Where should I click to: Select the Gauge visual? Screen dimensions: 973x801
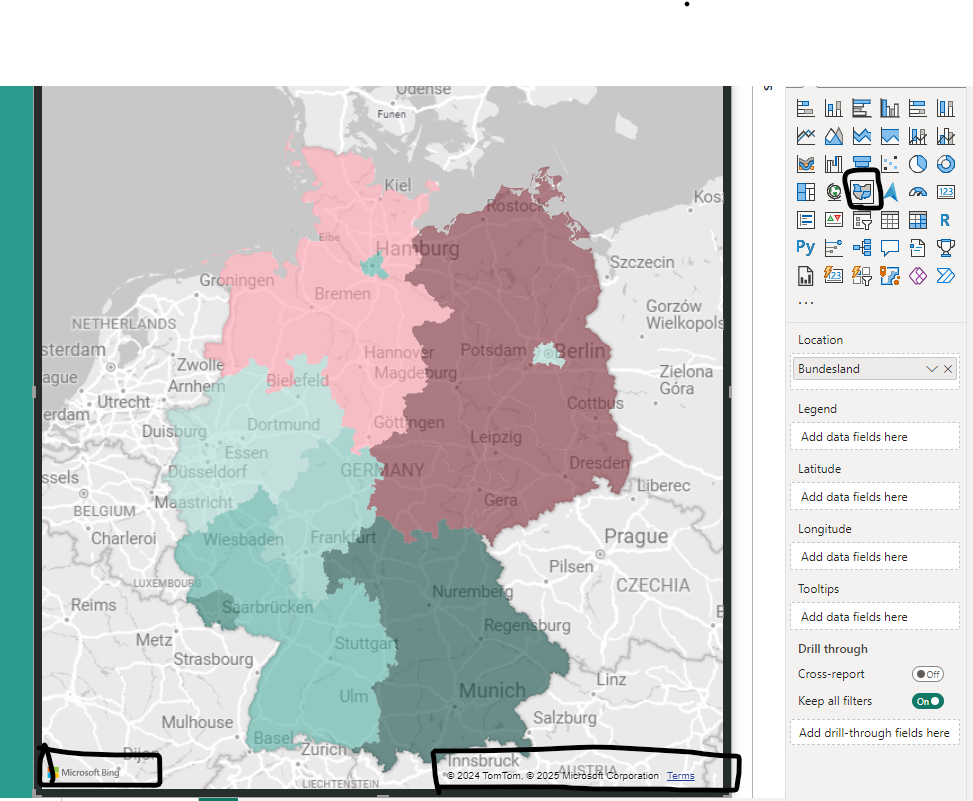coord(918,192)
